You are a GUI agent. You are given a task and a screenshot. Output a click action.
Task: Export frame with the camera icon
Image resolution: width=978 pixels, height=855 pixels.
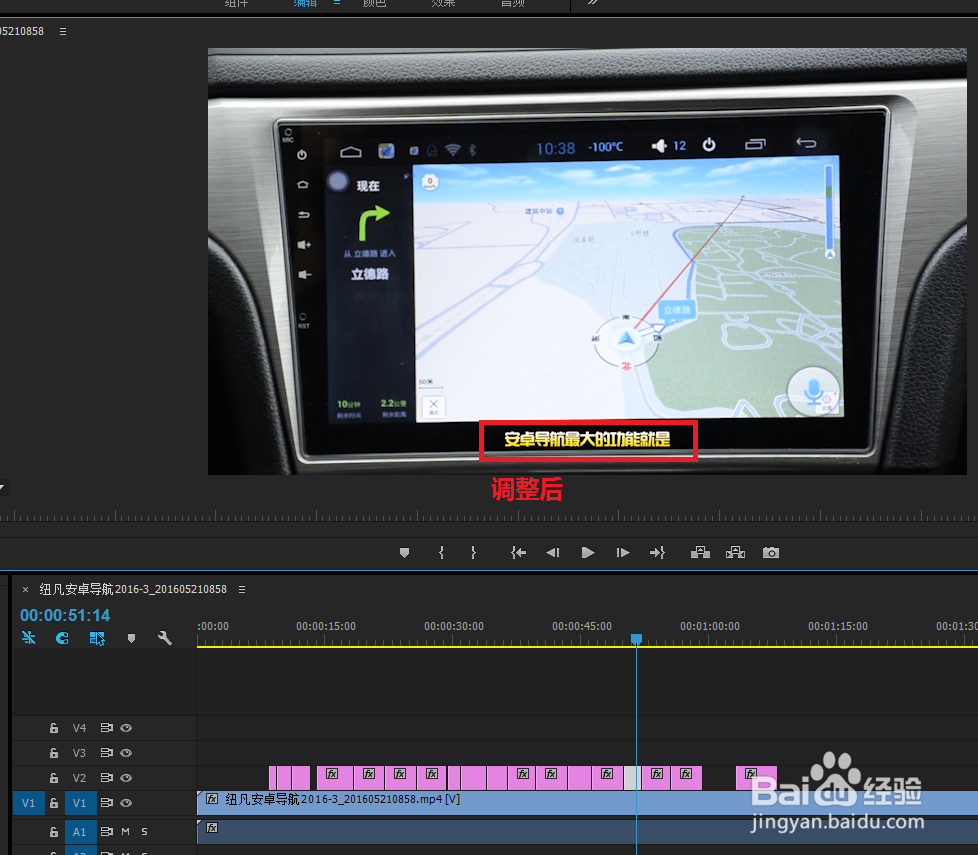[771, 553]
